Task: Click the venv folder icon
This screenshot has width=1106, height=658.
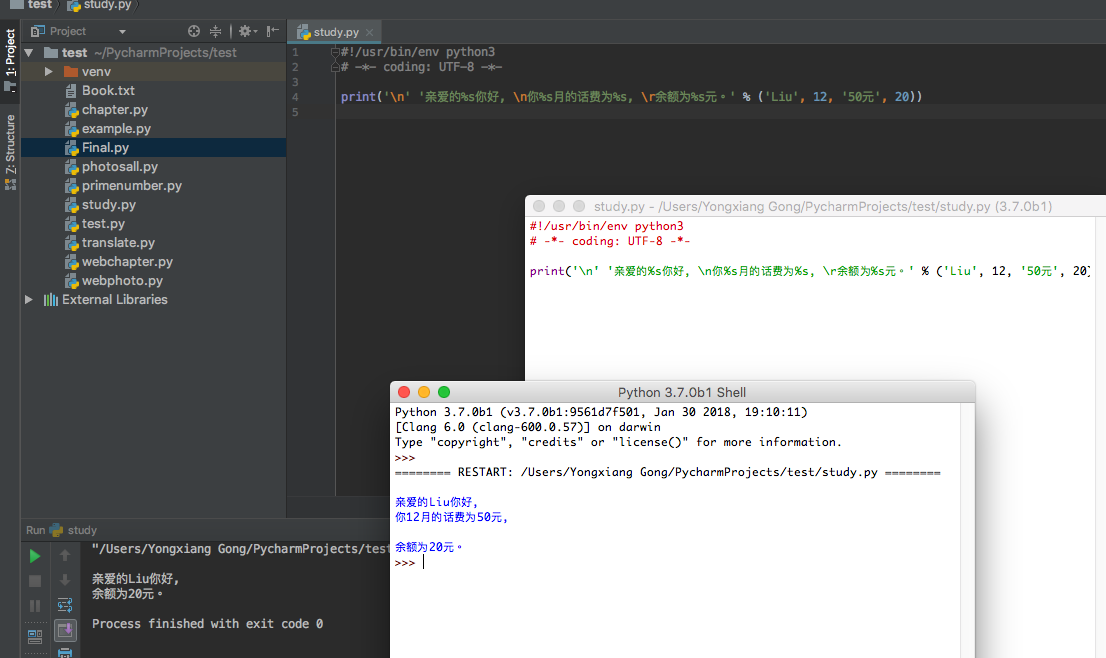Action: (71, 71)
